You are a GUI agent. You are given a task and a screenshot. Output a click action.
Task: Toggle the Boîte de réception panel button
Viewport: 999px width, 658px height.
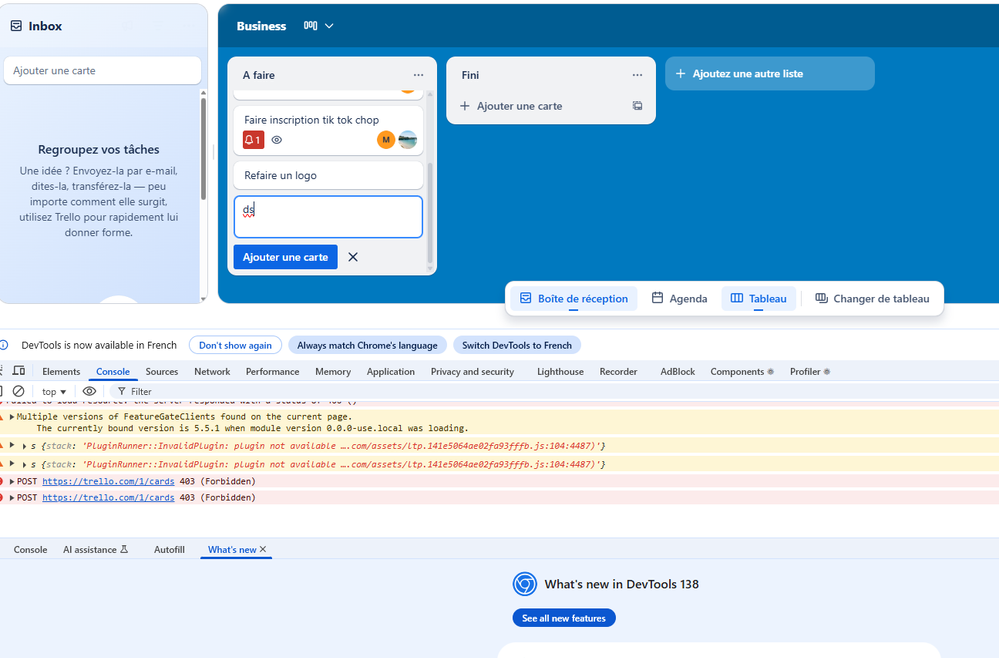point(574,298)
